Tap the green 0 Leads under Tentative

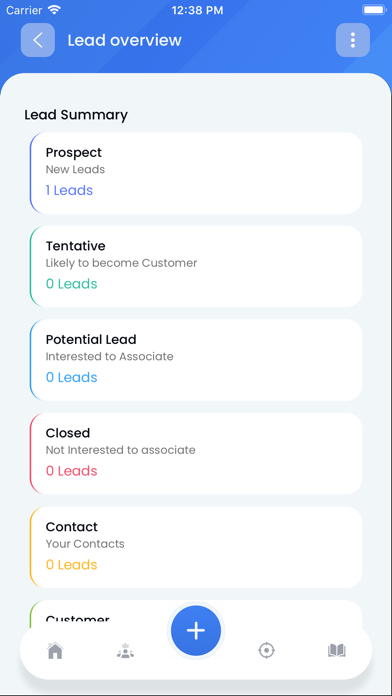[71, 284]
